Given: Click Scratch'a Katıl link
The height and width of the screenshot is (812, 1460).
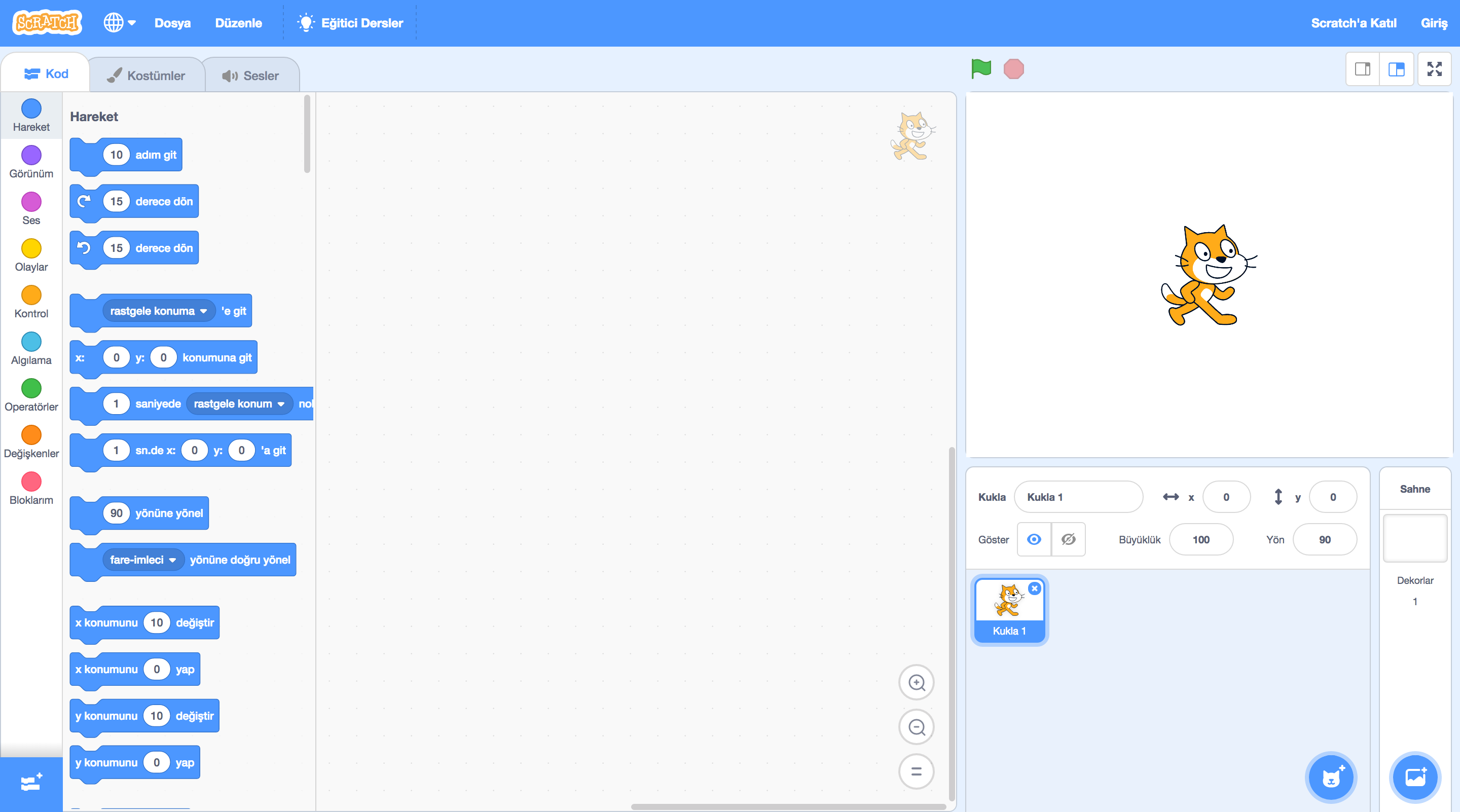Looking at the screenshot, I should [x=1354, y=23].
